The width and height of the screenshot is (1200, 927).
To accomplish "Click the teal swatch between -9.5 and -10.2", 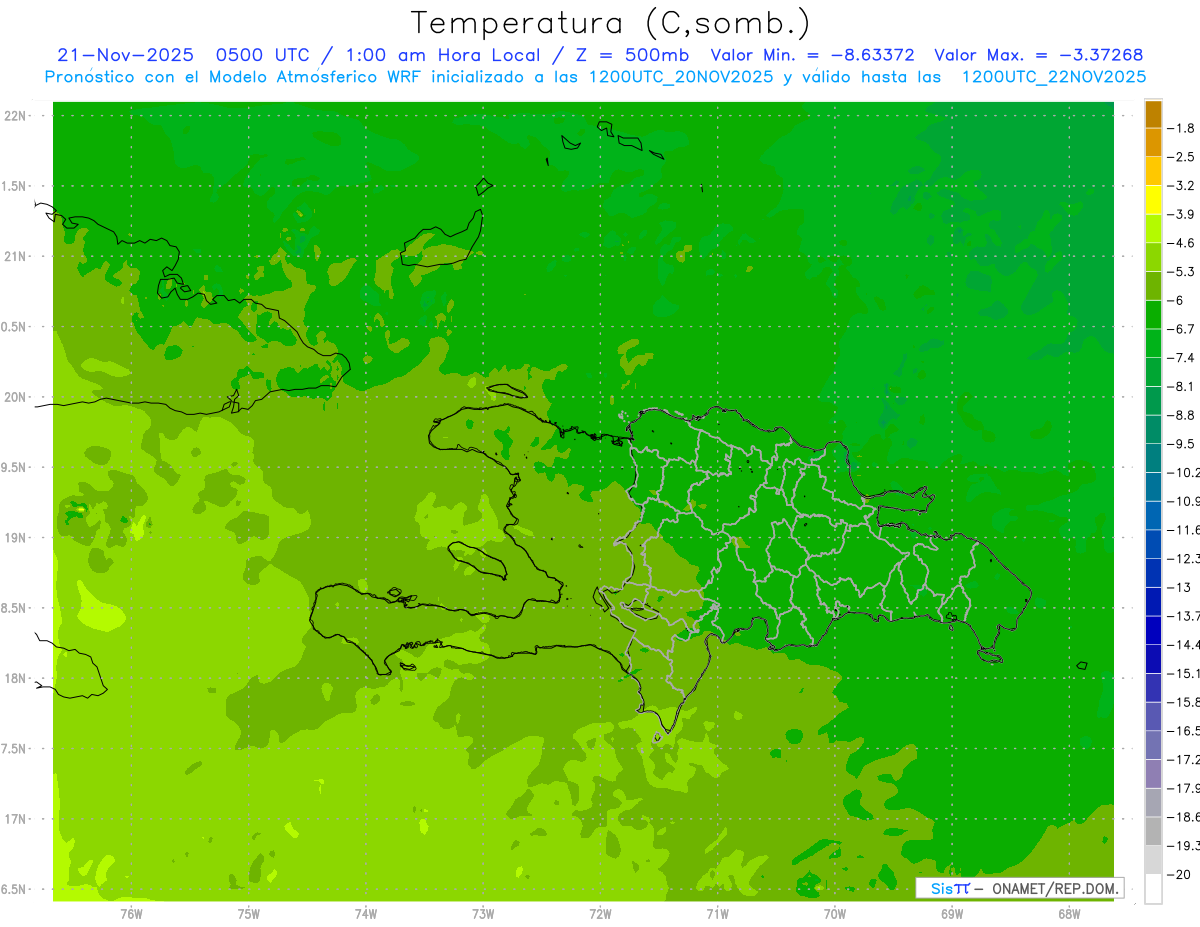I will pyautogui.click(x=1153, y=458).
